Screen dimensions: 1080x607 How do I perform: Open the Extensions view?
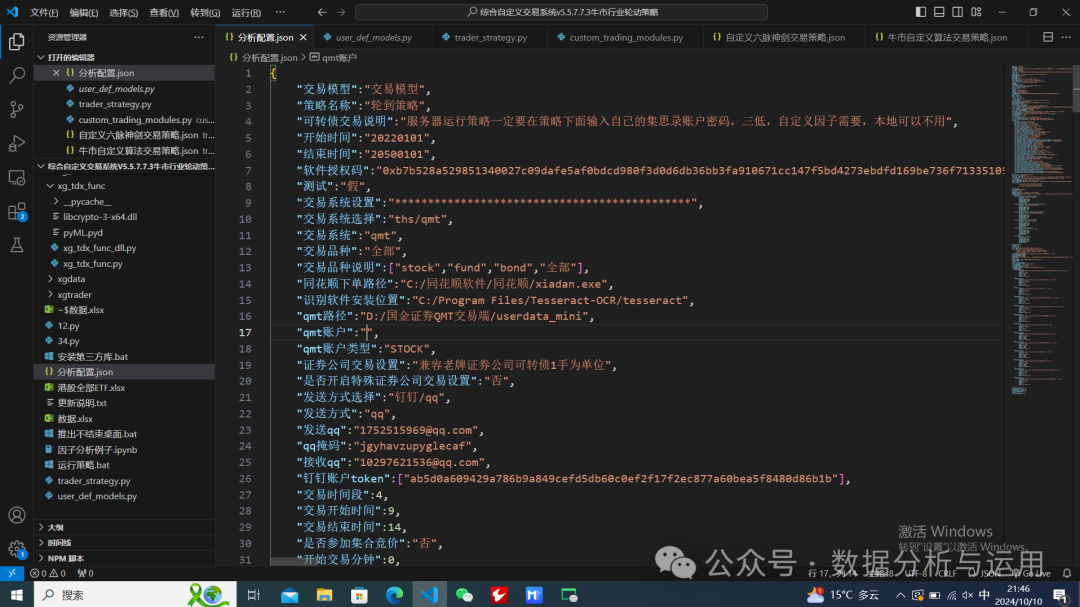coord(17,212)
